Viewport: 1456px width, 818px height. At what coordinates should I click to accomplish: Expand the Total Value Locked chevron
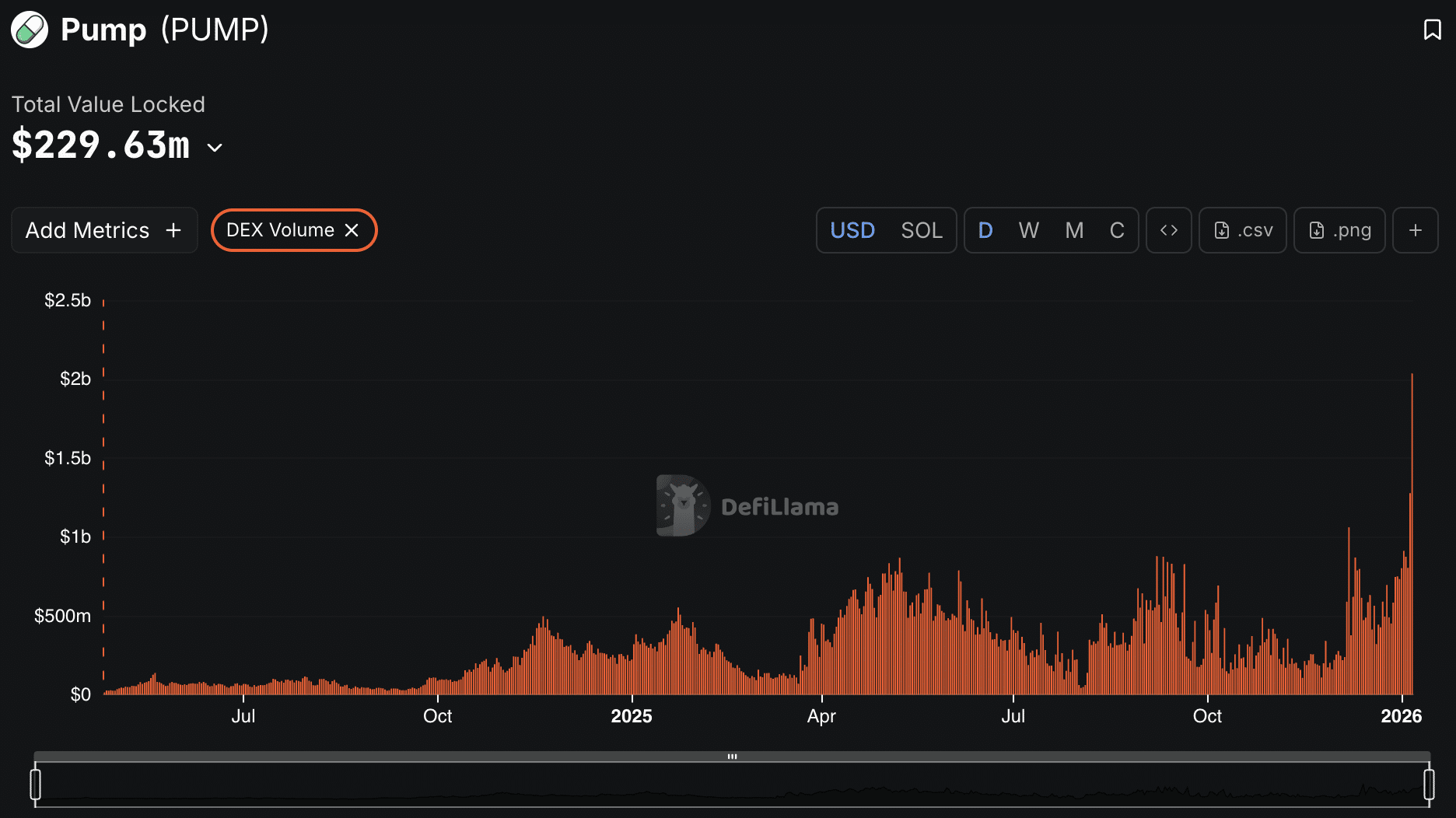click(215, 148)
